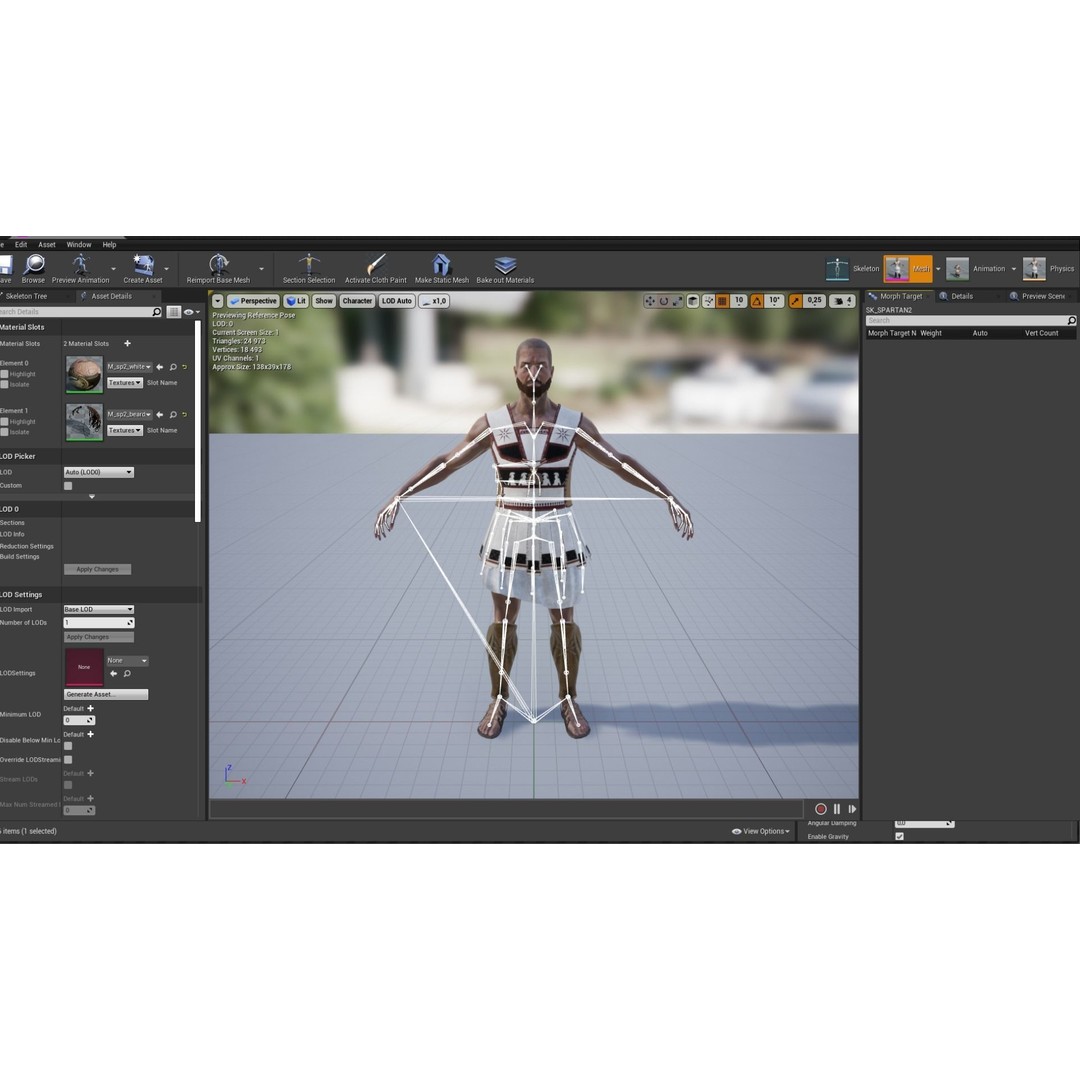Toggle Disable Below Min LOD Stripping checkbox
The image size is (1080, 1080).
click(68, 746)
